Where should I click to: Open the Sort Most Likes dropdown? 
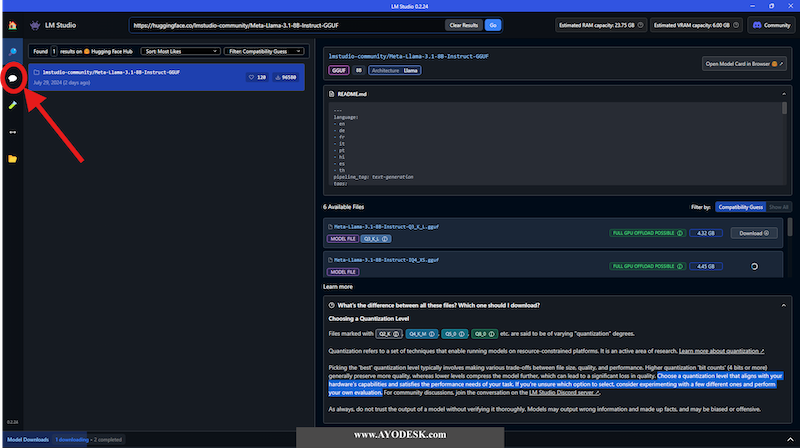181,51
